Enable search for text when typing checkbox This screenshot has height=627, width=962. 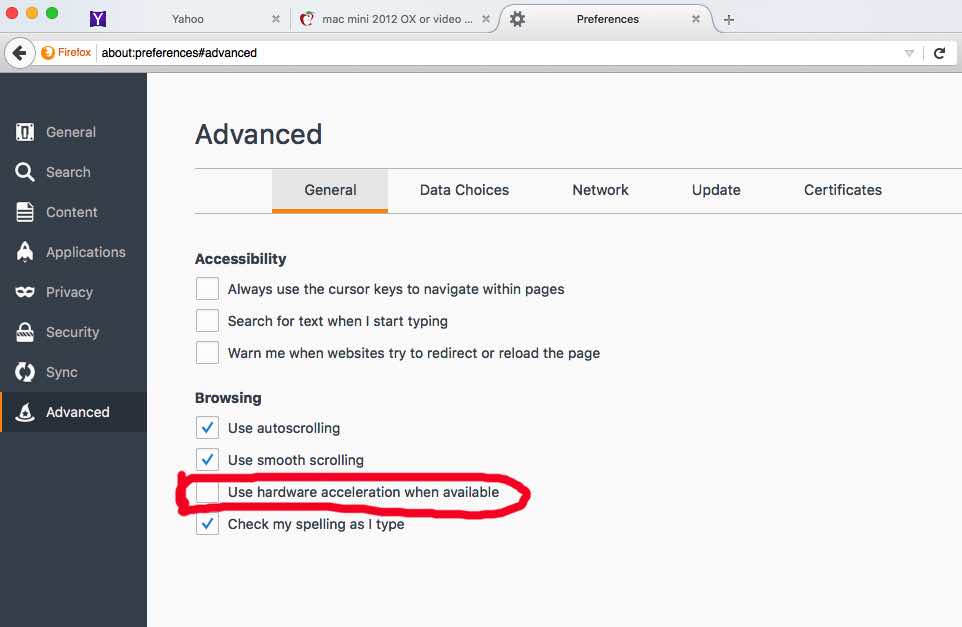point(207,320)
